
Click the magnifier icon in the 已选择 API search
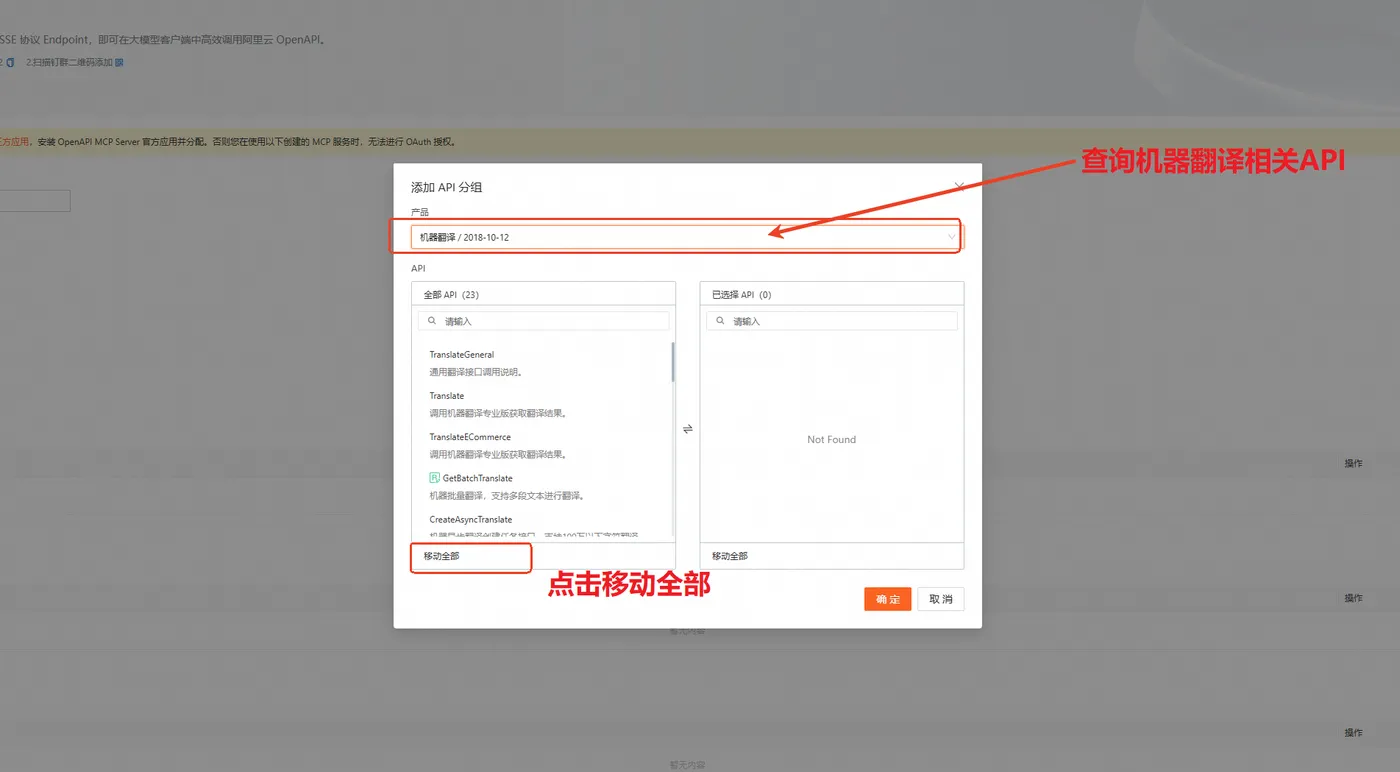tap(720, 321)
